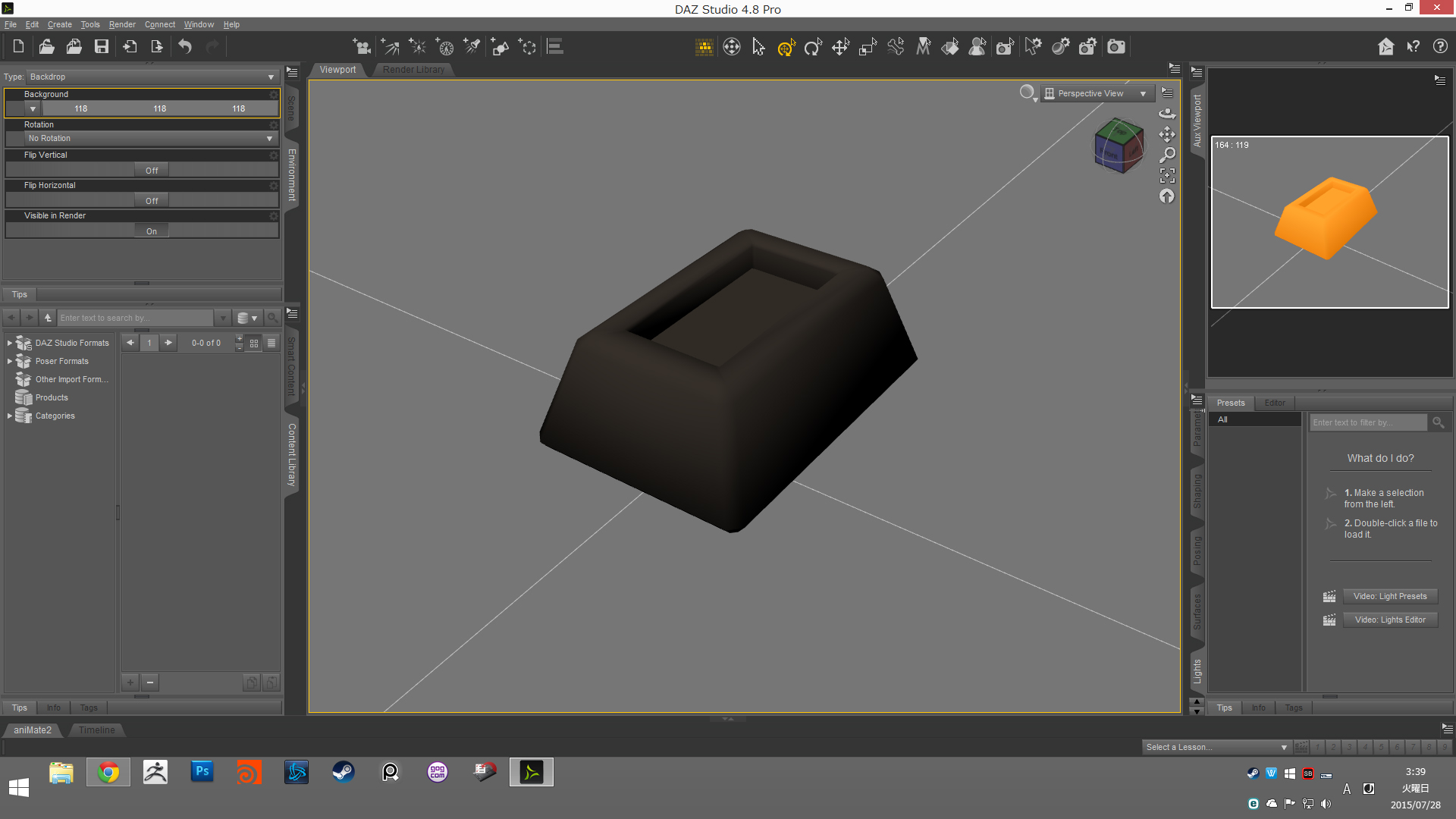Viewport: 1456px width, 819px height.
Task: Expand the Poser Formats tree node
Action: click(x=9, y=361)
